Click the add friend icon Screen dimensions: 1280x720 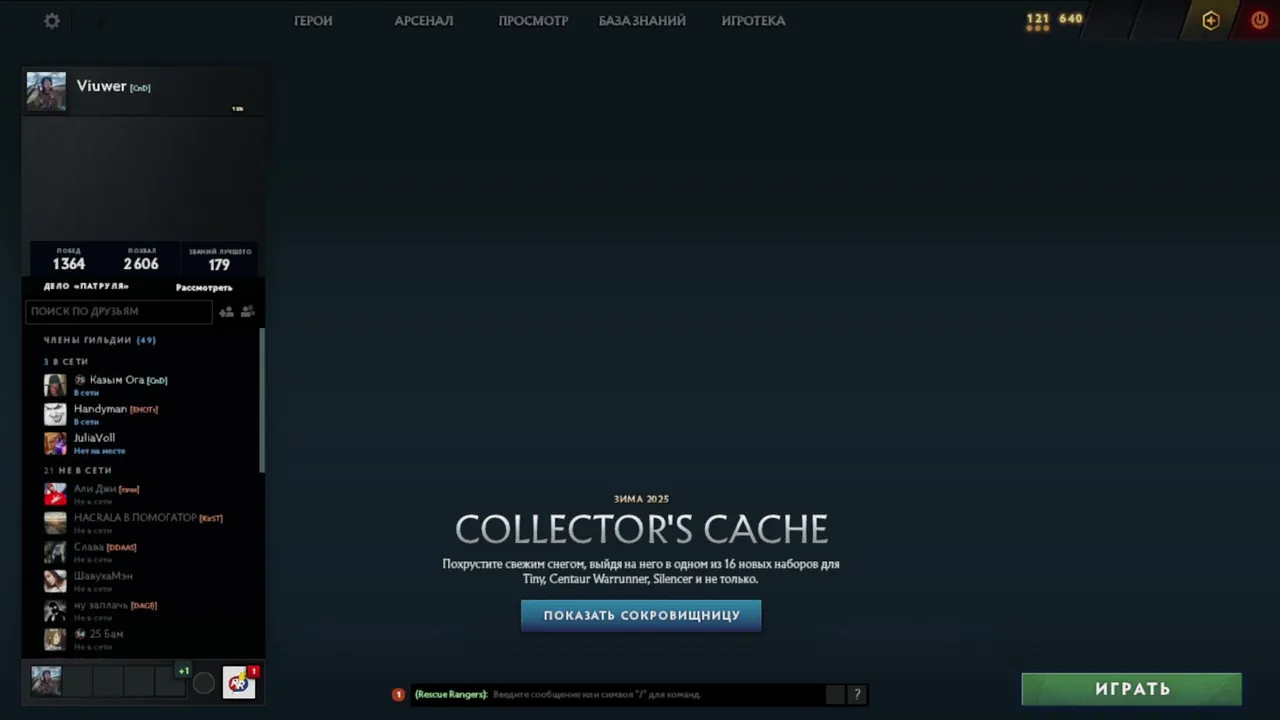tap(227, 312)
